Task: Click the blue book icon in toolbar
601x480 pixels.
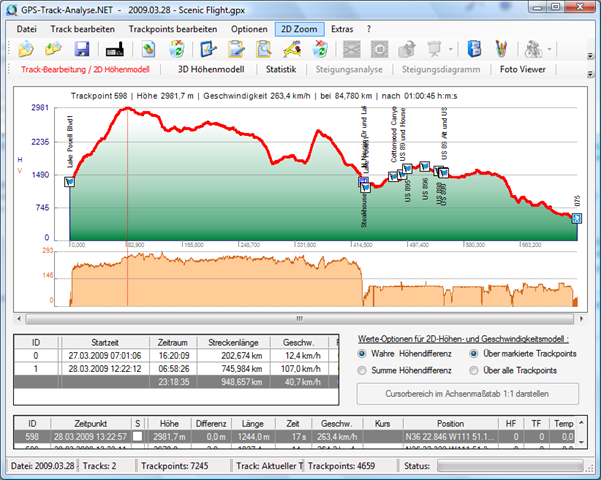Action: tap(475, 49)
